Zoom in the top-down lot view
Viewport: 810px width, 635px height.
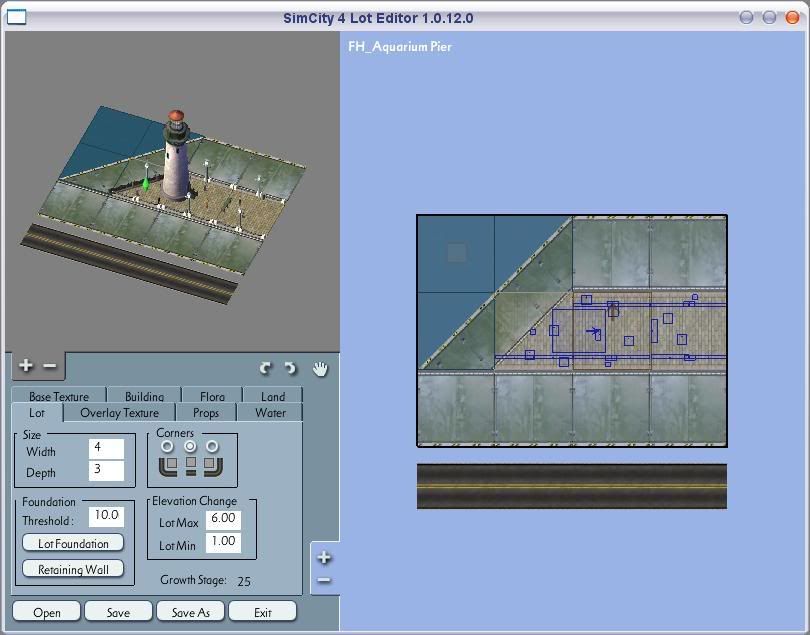pyautogui.click(x=324, y=557)
